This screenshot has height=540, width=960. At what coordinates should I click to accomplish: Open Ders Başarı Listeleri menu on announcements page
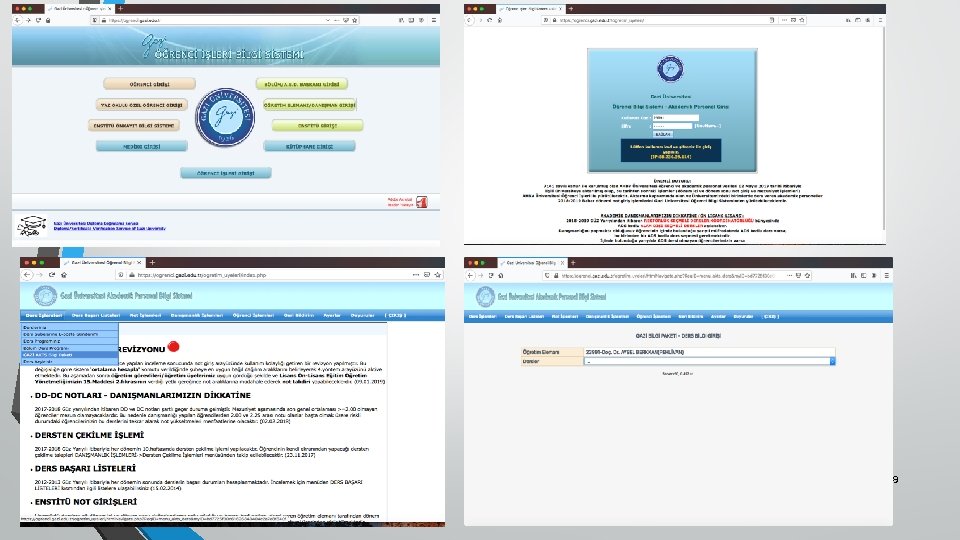pyautogui.click(x=96, y=315)
